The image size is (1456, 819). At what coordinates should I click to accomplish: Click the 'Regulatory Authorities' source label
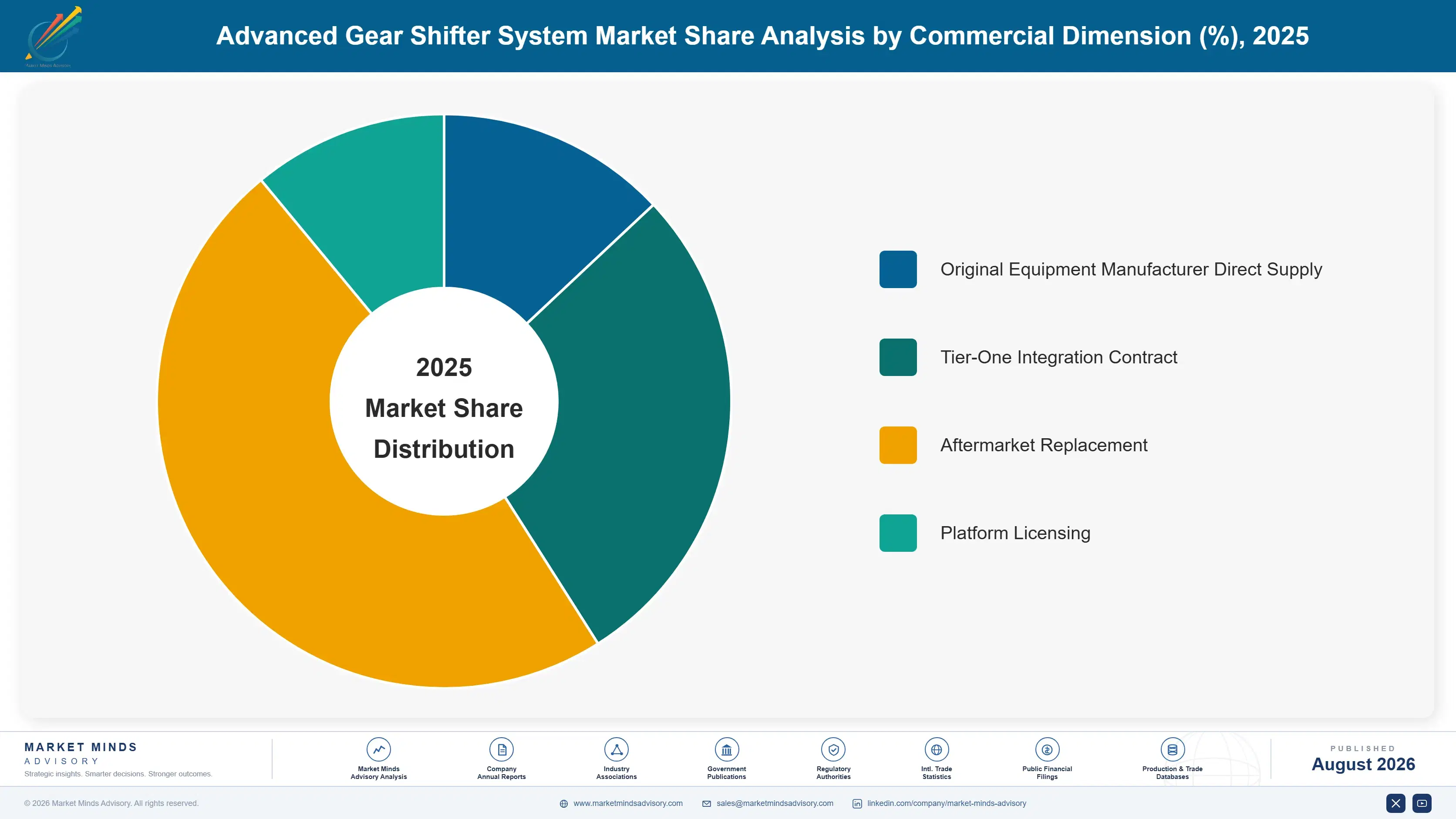point(833,773)
